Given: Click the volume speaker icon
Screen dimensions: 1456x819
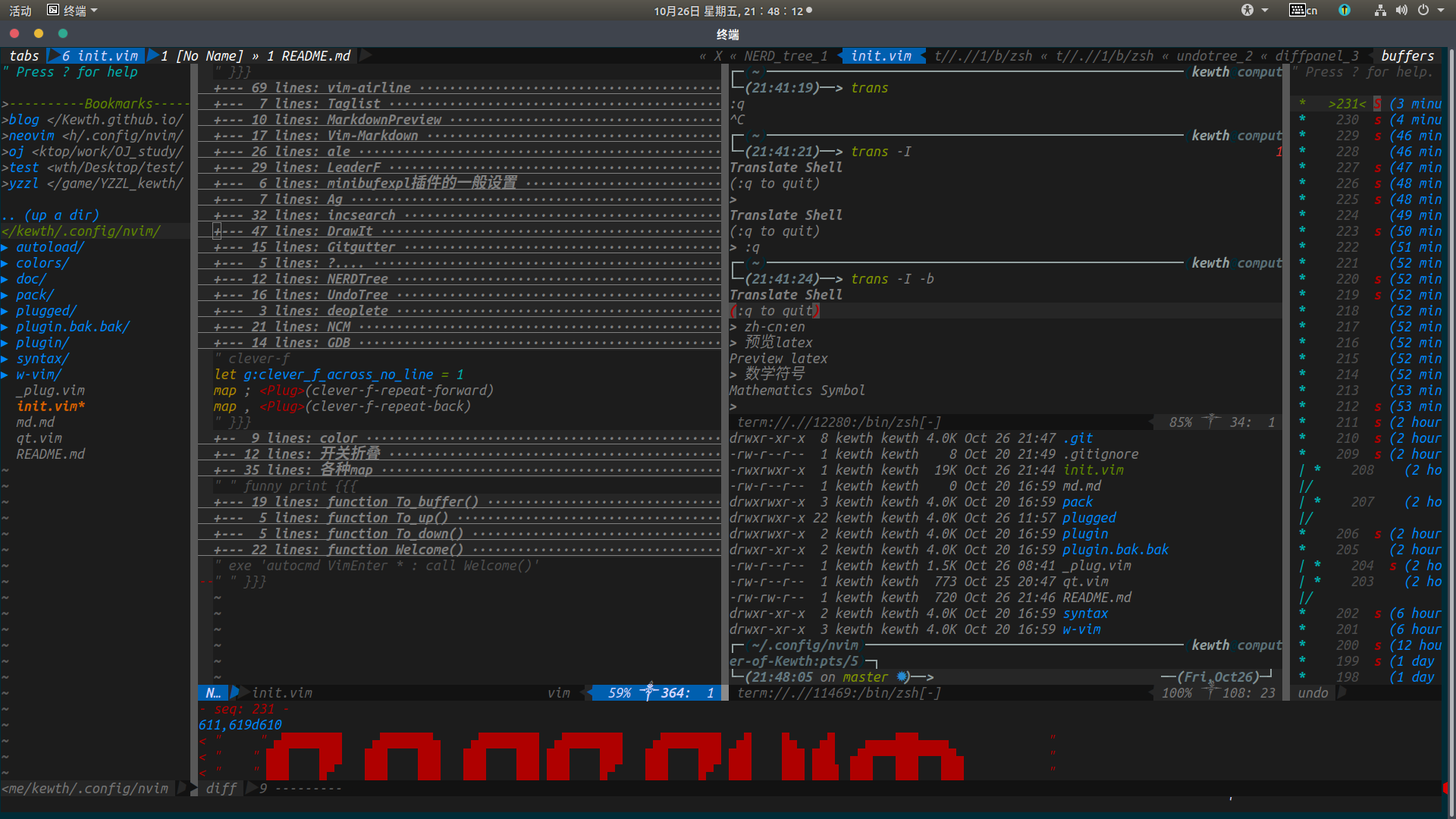Looking at the screenshot, I should click(1401, 10).
